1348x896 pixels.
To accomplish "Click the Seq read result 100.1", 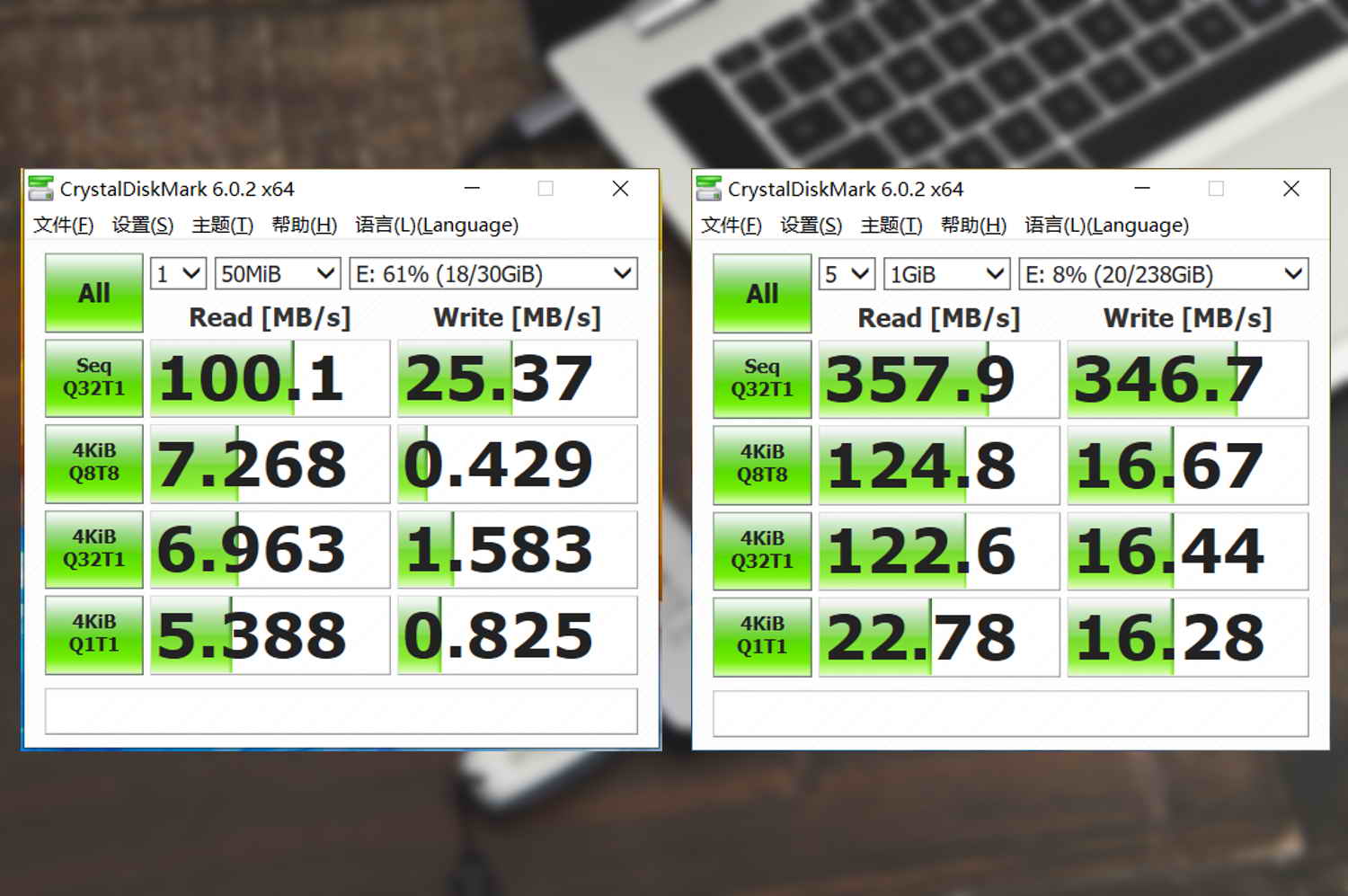I will click(x=270, y=378).
